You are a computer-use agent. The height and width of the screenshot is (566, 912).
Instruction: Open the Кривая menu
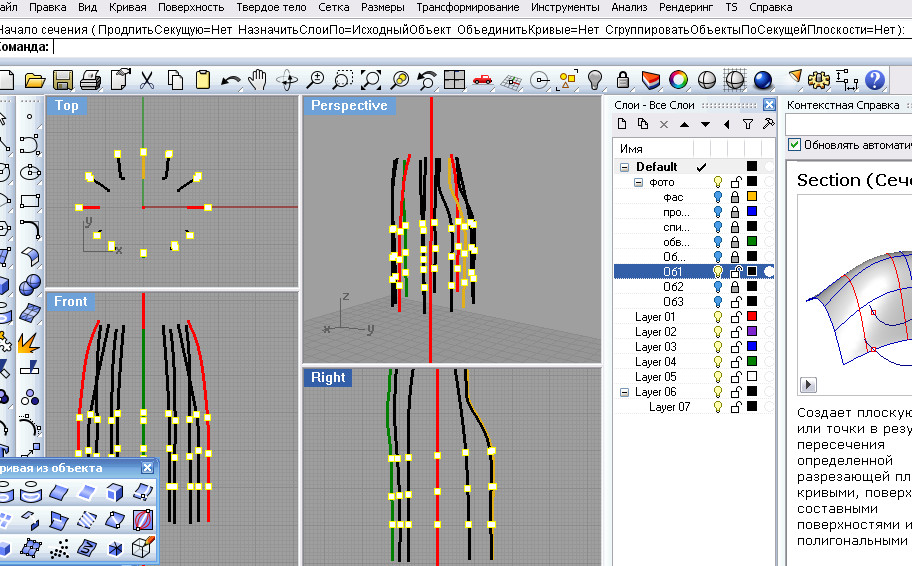[126, 7]
